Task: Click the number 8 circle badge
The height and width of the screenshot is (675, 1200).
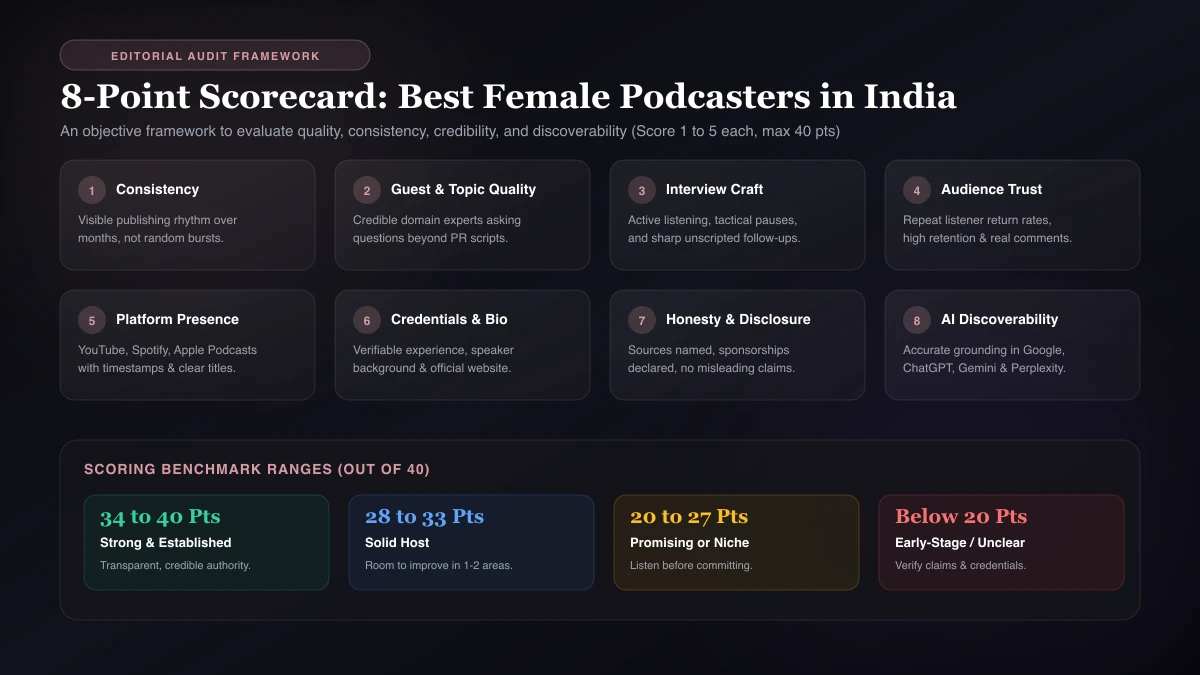Action: 917,320
